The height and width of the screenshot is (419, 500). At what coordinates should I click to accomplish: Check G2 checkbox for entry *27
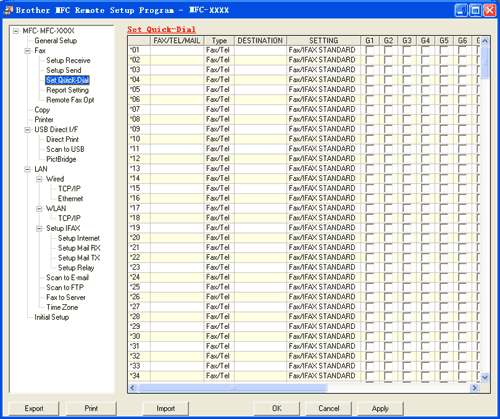pos(388,307)
